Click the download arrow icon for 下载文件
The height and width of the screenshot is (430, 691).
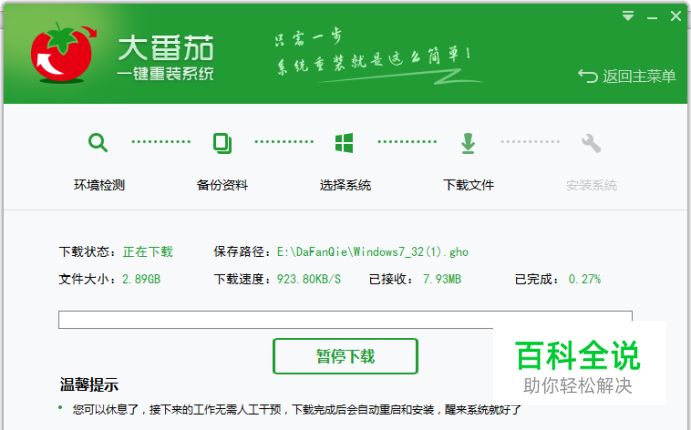coord(468,143)
